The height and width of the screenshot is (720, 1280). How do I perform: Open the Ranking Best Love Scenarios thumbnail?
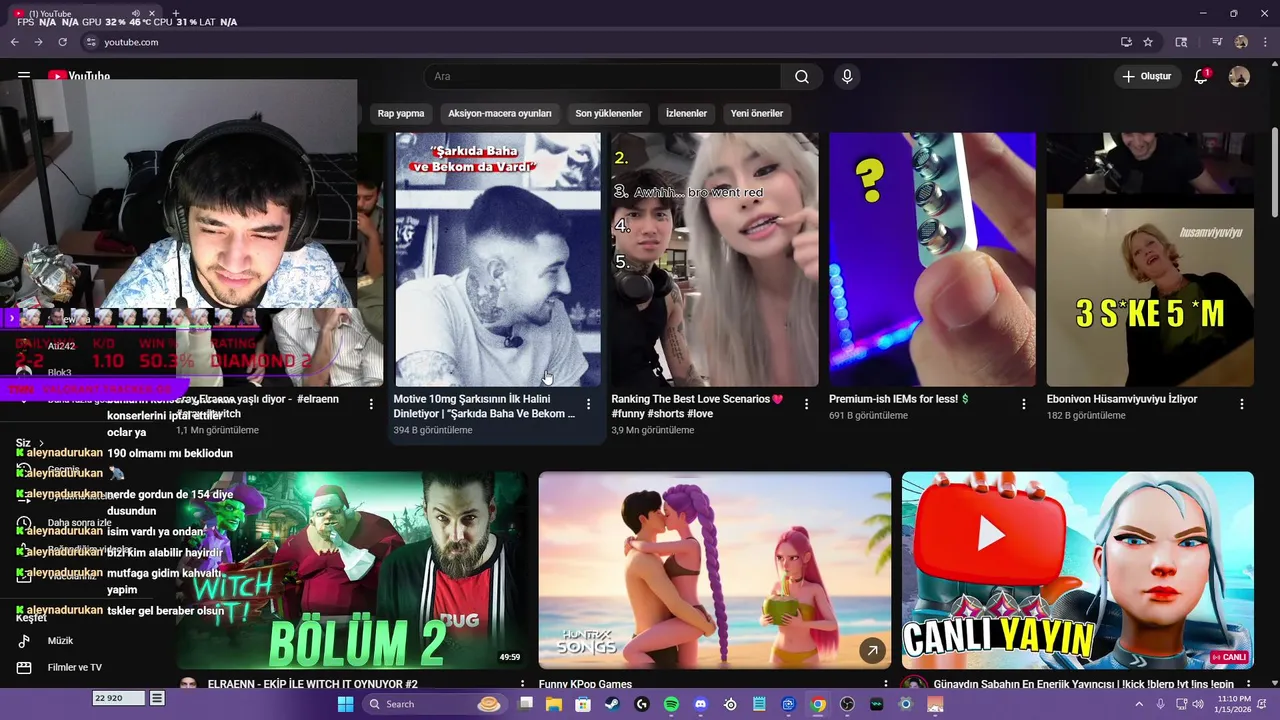coord(715,260)
